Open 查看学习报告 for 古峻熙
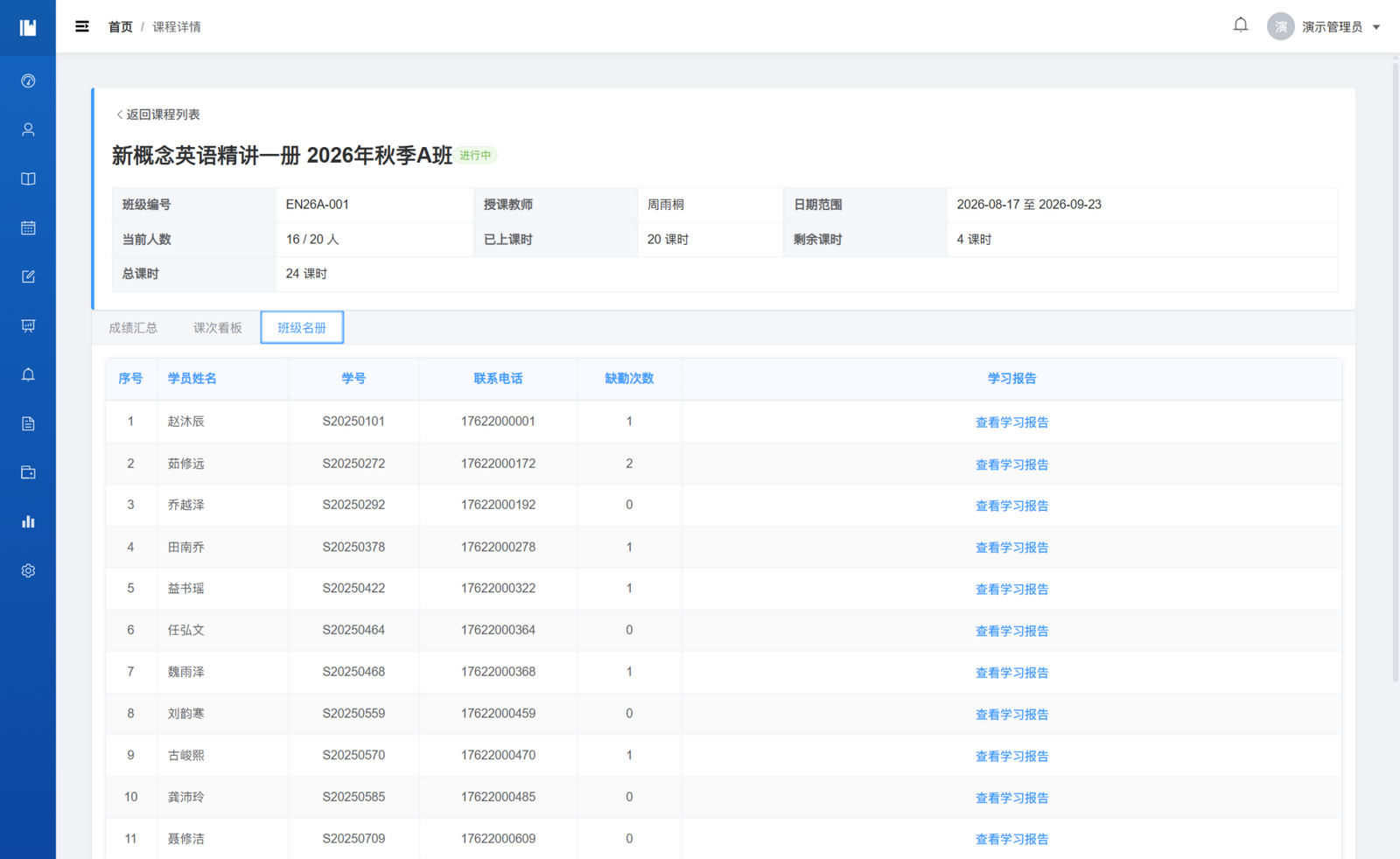Viewport: 1400px width, 859px height. click(1011, 756)
